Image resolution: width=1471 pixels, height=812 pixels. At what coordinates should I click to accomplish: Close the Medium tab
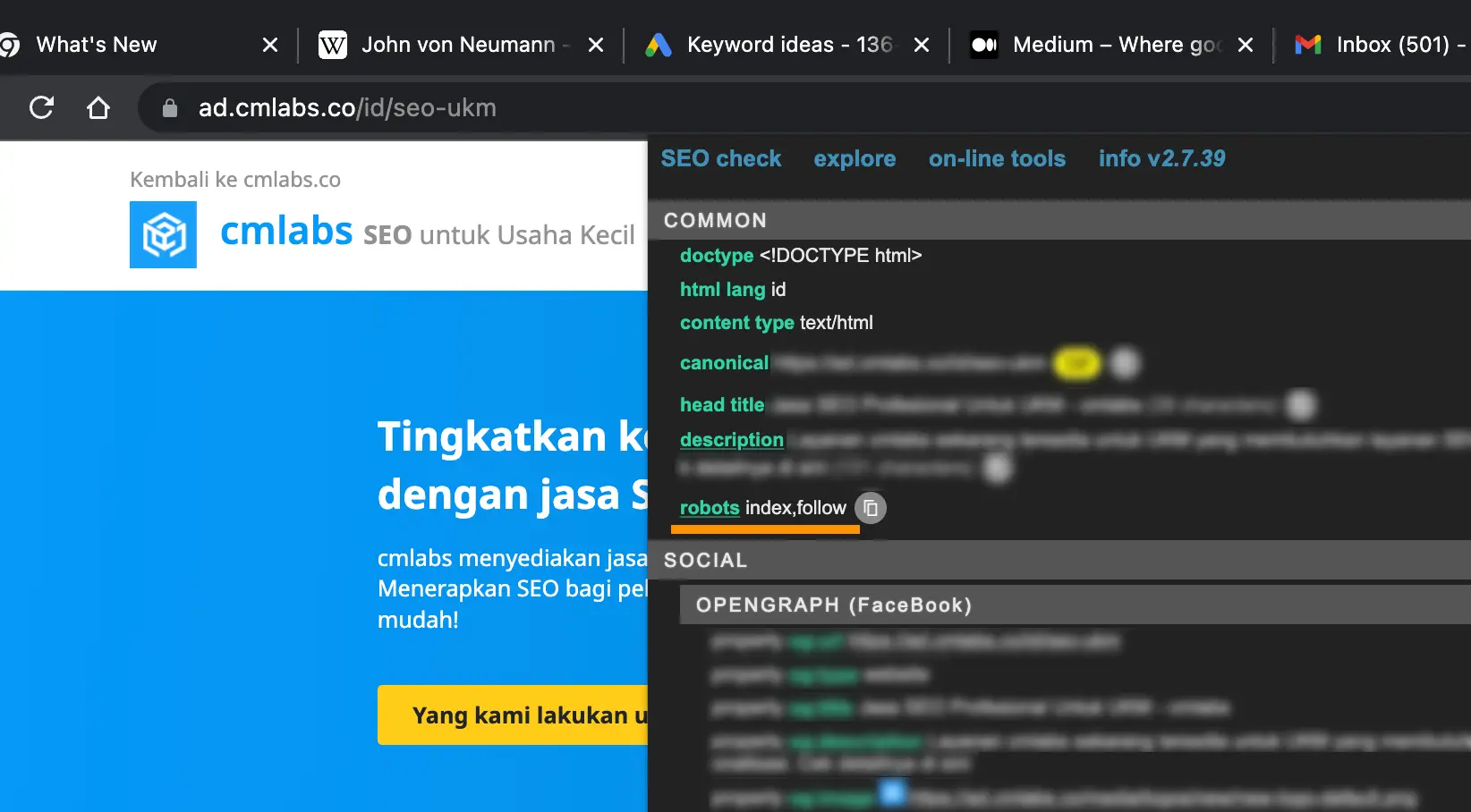[x=1245, y=45]
